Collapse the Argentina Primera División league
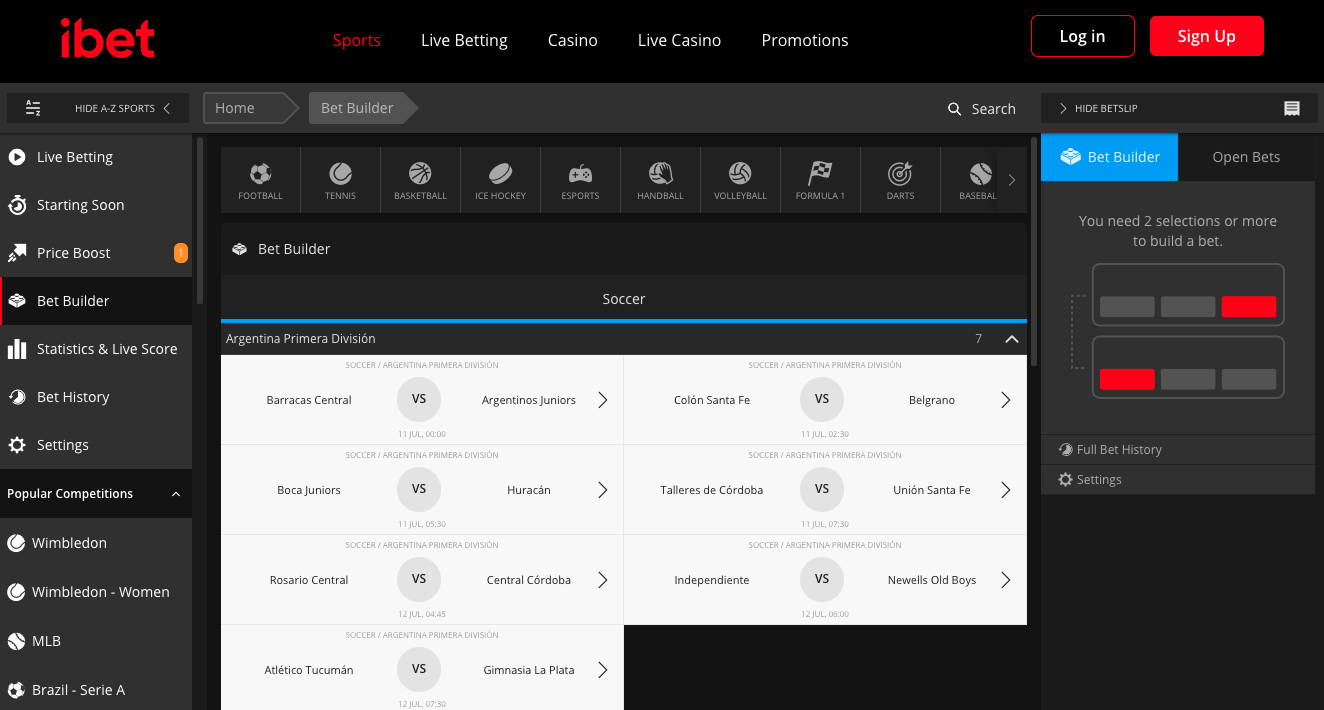This screenshot has height=710, width=1324. tap(1011, 339)
